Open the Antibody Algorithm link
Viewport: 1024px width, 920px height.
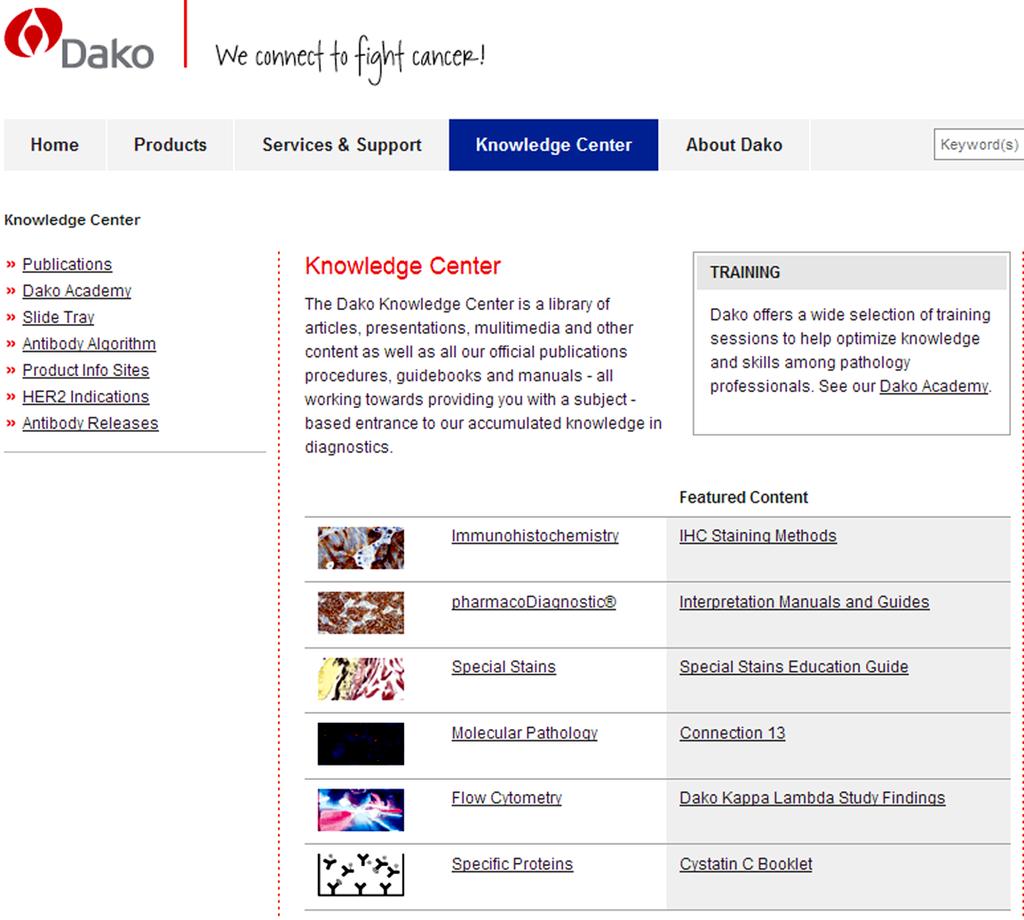click(x=89, y=344)
